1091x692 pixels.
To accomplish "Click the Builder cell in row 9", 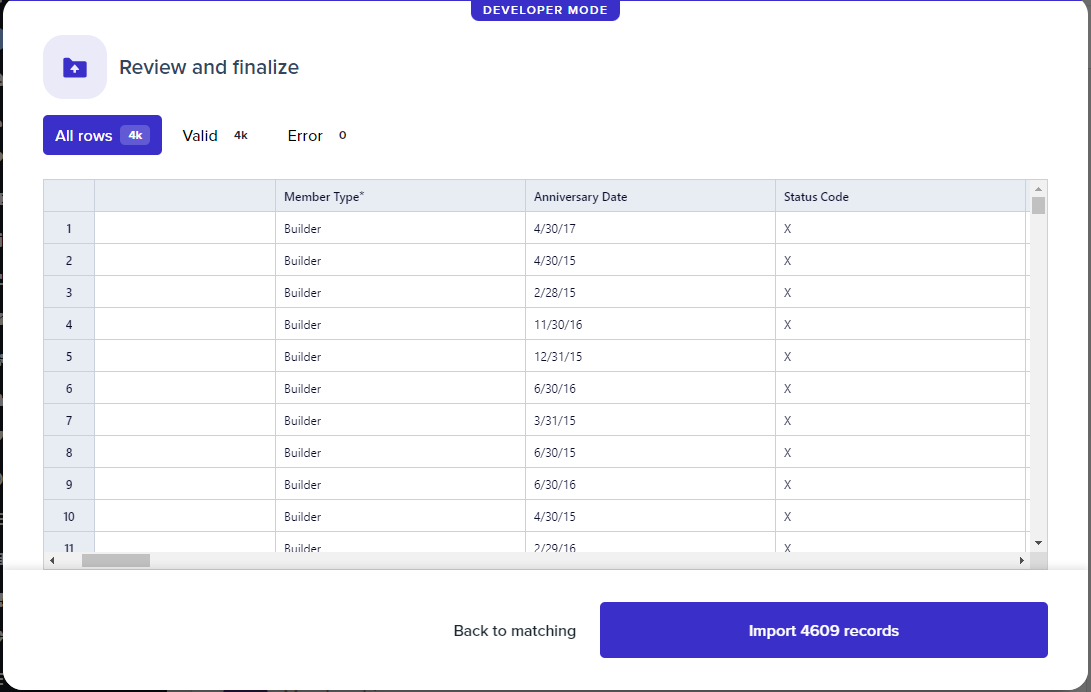I will tap(401, 484).
